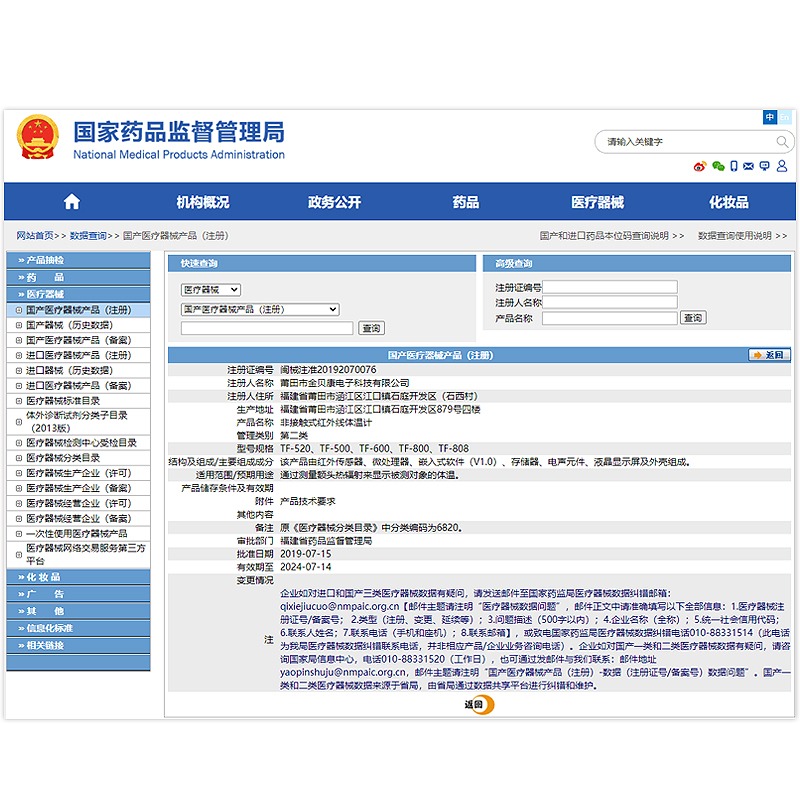
Task: Open the email envelope icon in header
Action: (748, 166)
